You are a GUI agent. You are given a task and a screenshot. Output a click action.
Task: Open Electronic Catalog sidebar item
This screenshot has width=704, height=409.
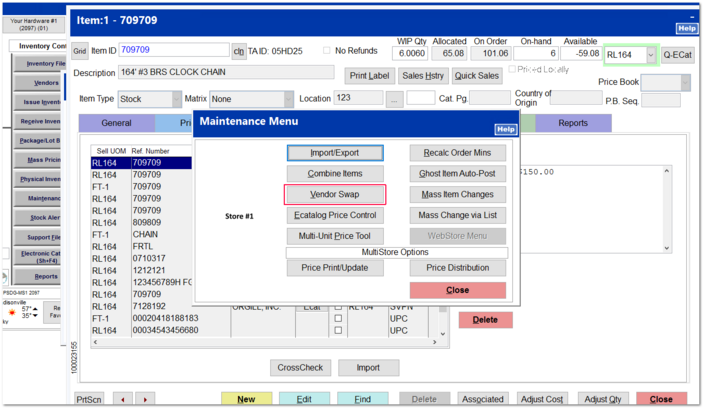[x=40, y=257]
